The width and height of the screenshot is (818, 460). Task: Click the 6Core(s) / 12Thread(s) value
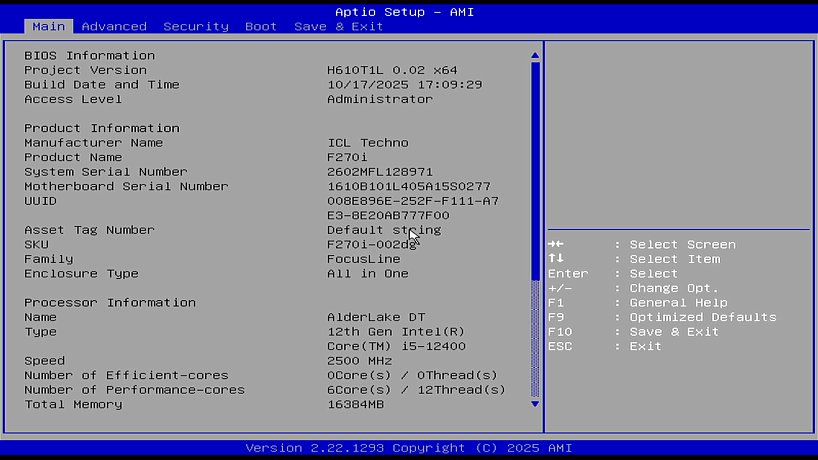[x=416, y=390]
